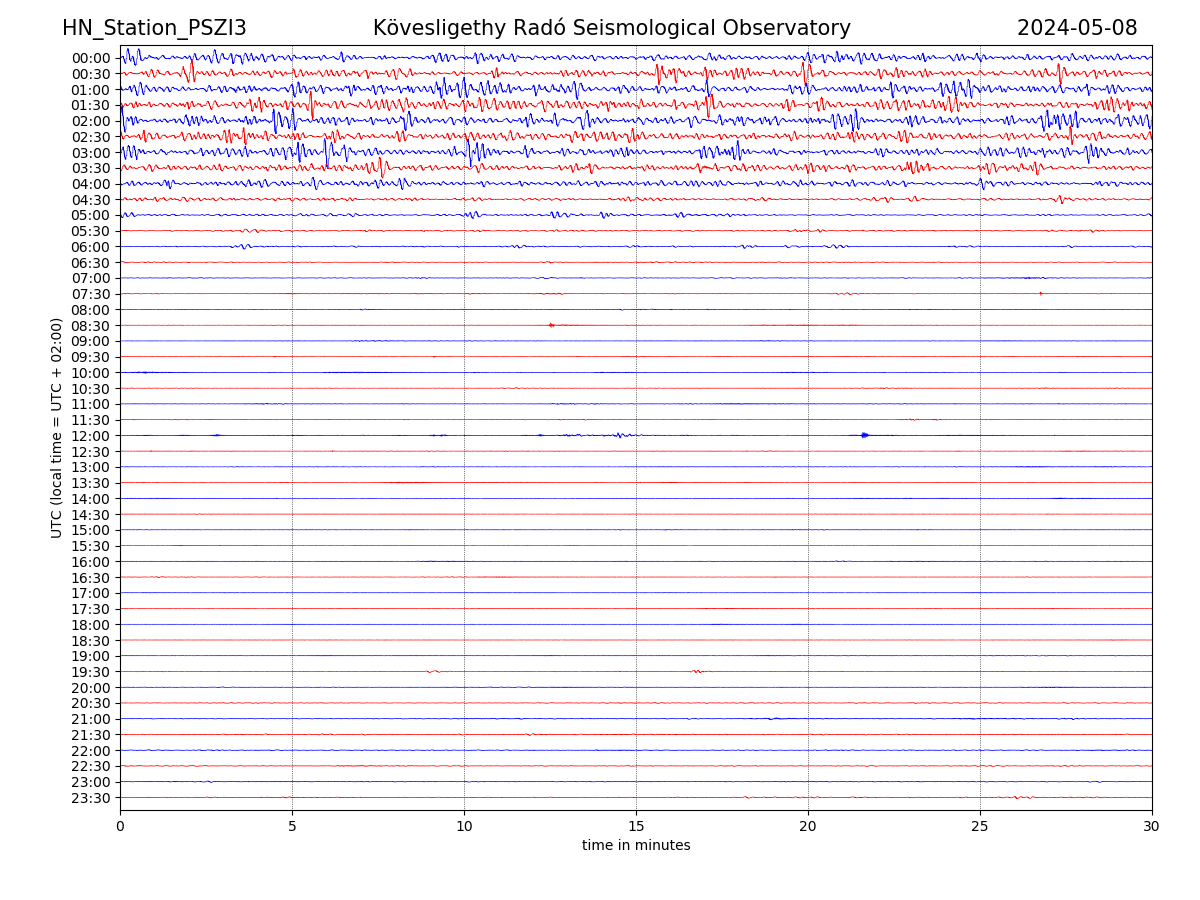The width and height of the screenshot is (1200, 900).
Task: Select the 15 tick on the minutes axis
Action: (x=636, y=827)
